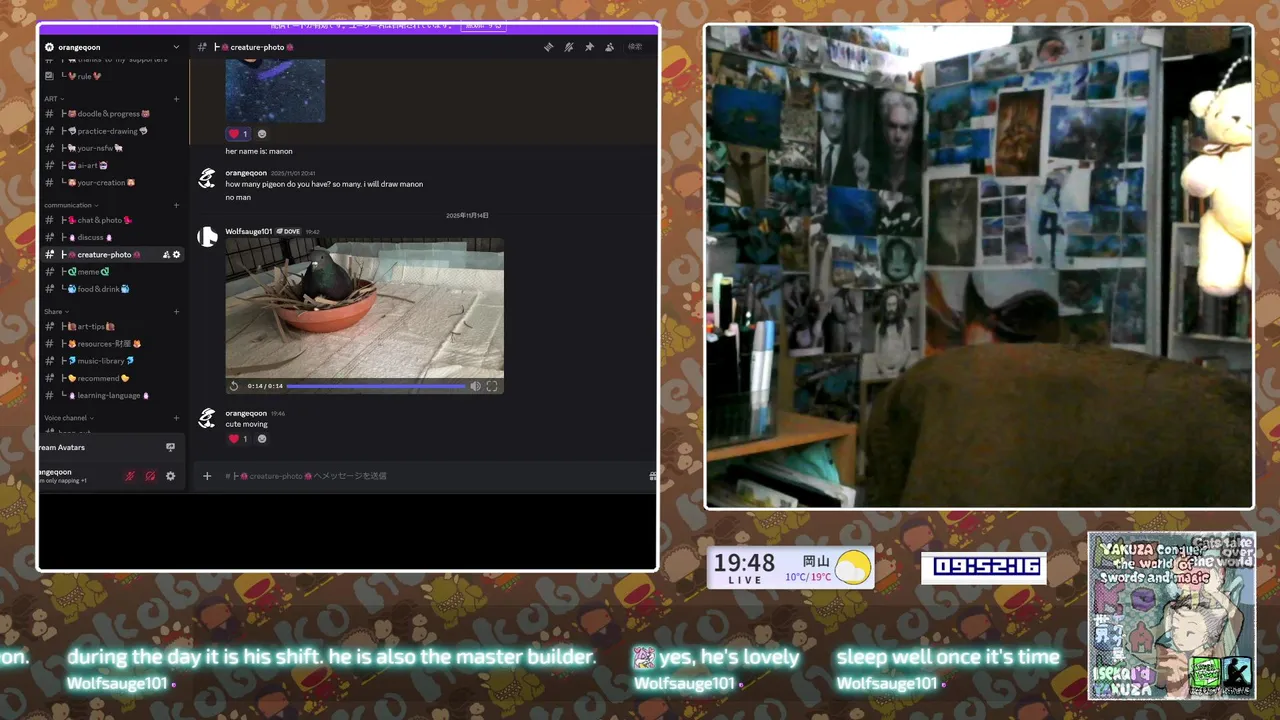Click the Okayama weather sun icon
Viewport: 1280px width, 720px height.
[x=853, y=567]
